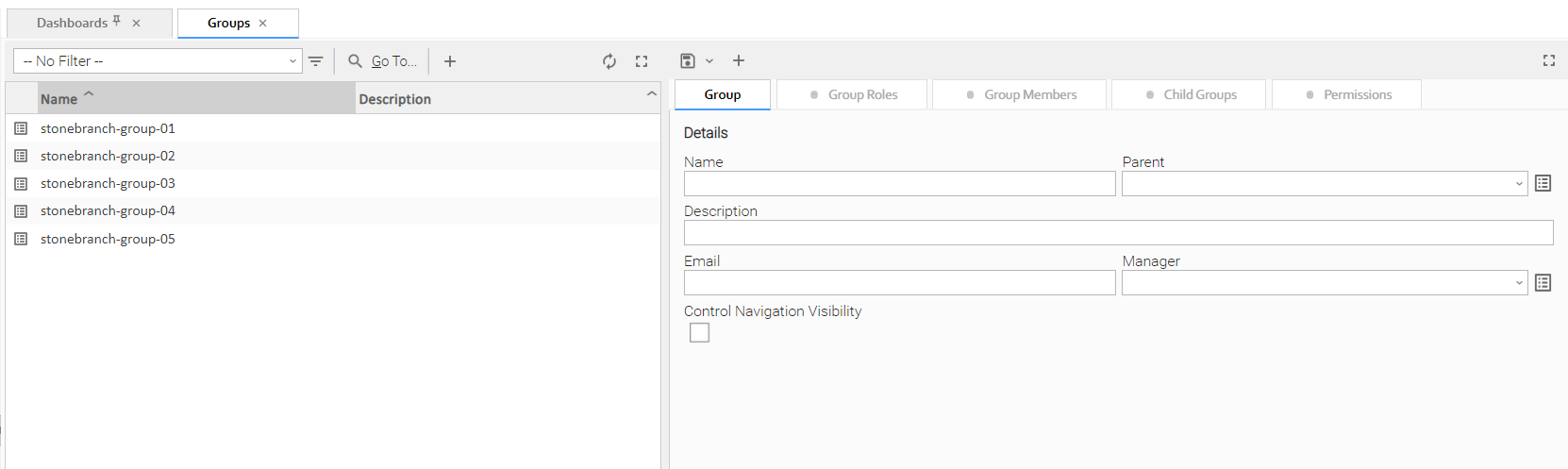Switch to the Group Members tab
The width and height of the screenshot is (1568, 469).
1022,94
